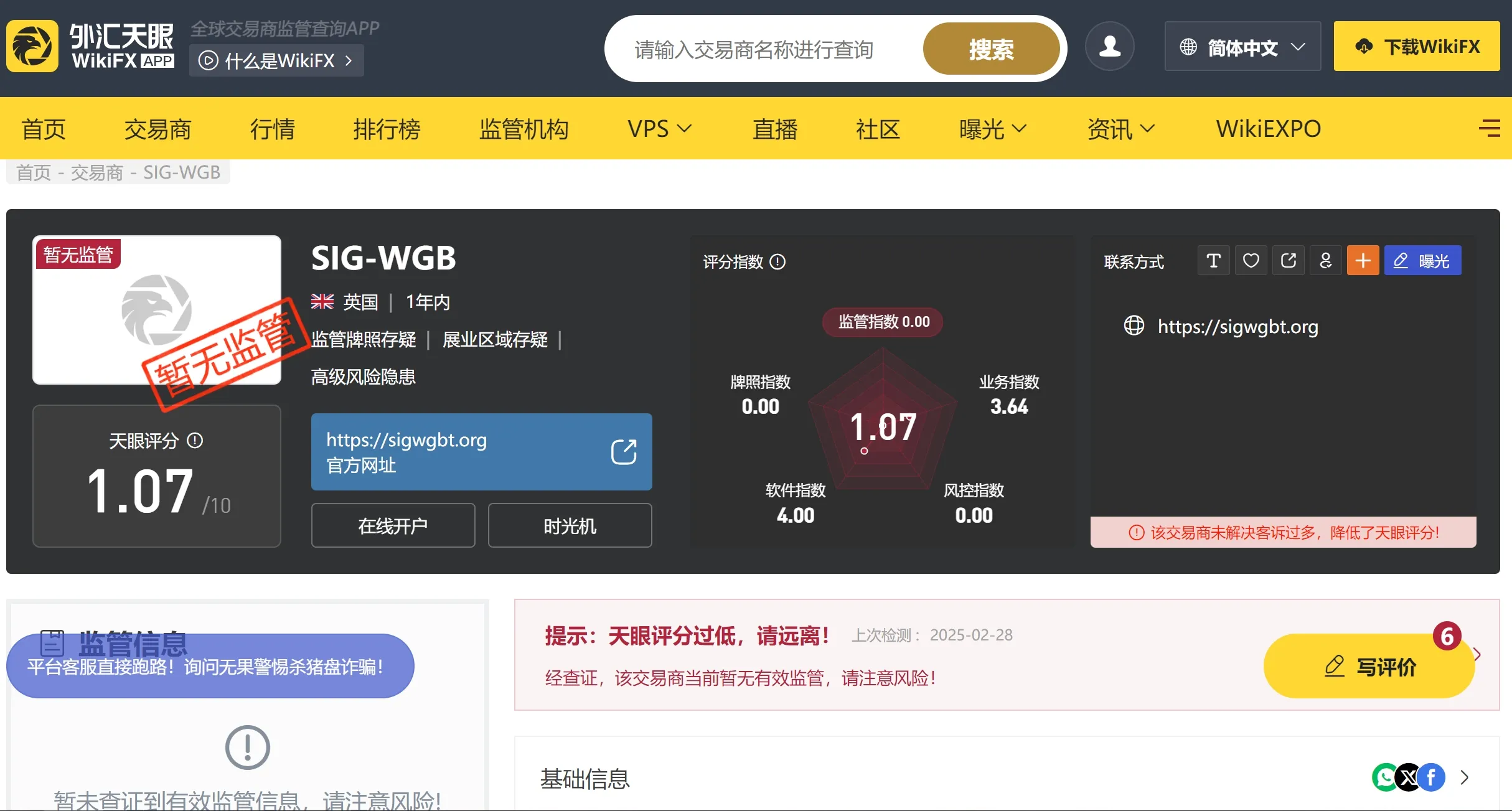This screenshot has height=811, width=1512.
Task: Click the 风控指数 0.00 value
Action: pyautogui.click(x=974, y=515)
